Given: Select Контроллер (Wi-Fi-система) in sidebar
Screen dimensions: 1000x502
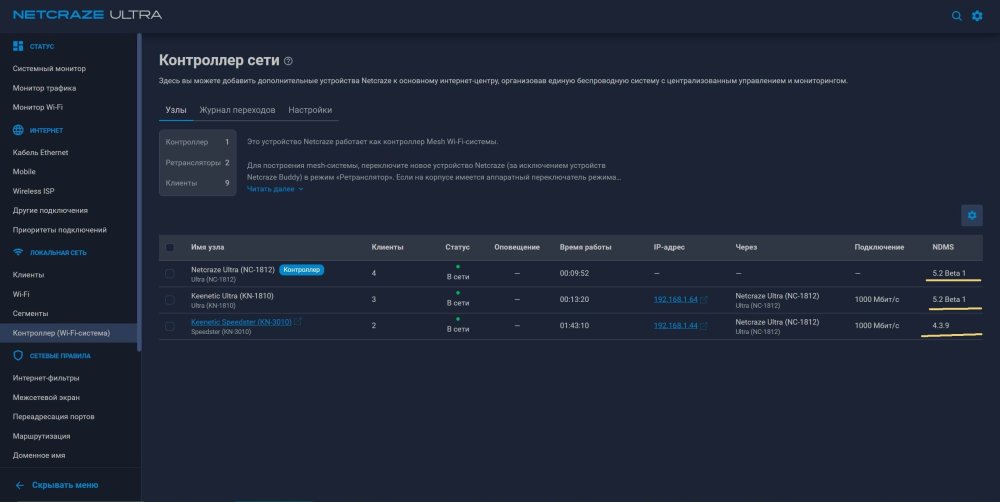Looking at the screenshot, I should coord(68,333).
